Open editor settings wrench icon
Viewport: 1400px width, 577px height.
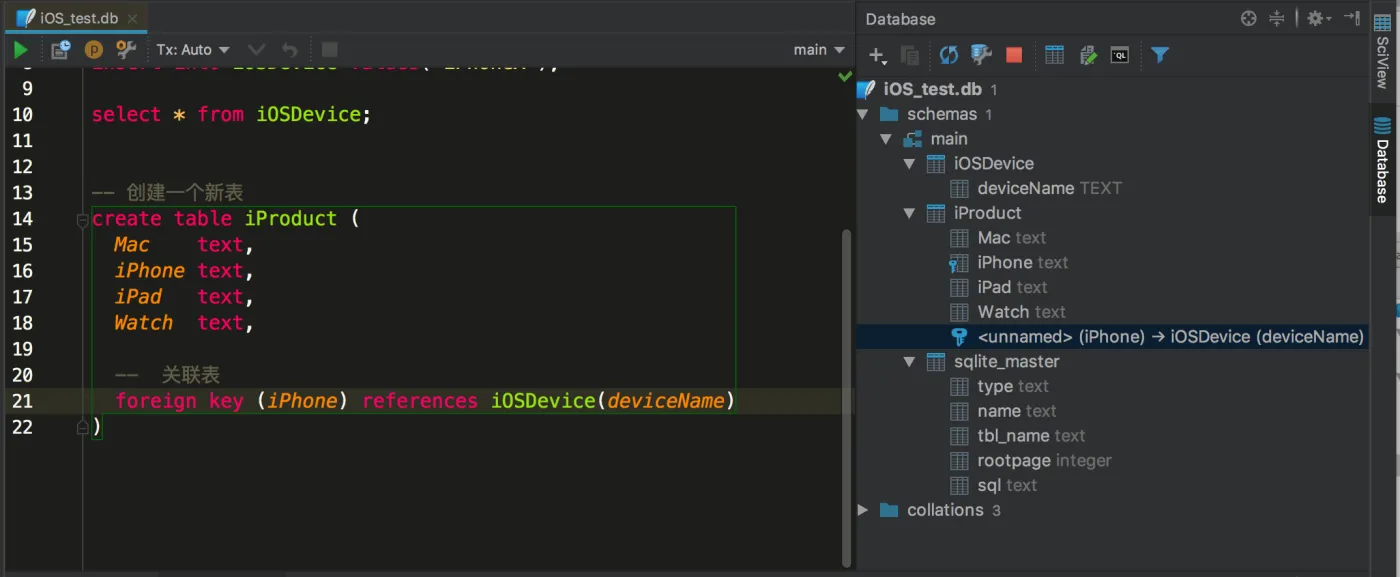[126, 49]
